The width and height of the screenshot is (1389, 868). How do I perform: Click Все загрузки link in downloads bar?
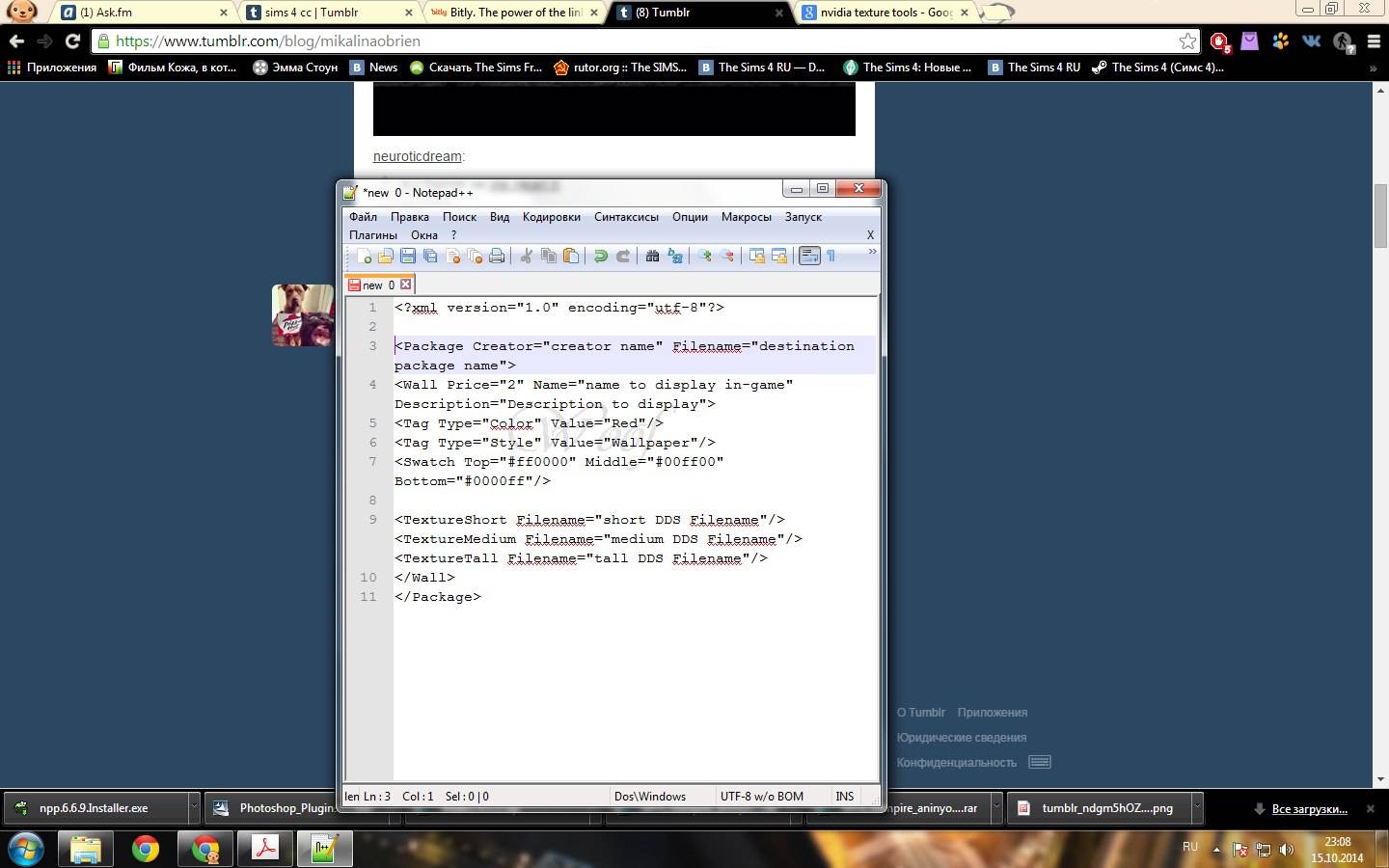(x=1309, y=809)
